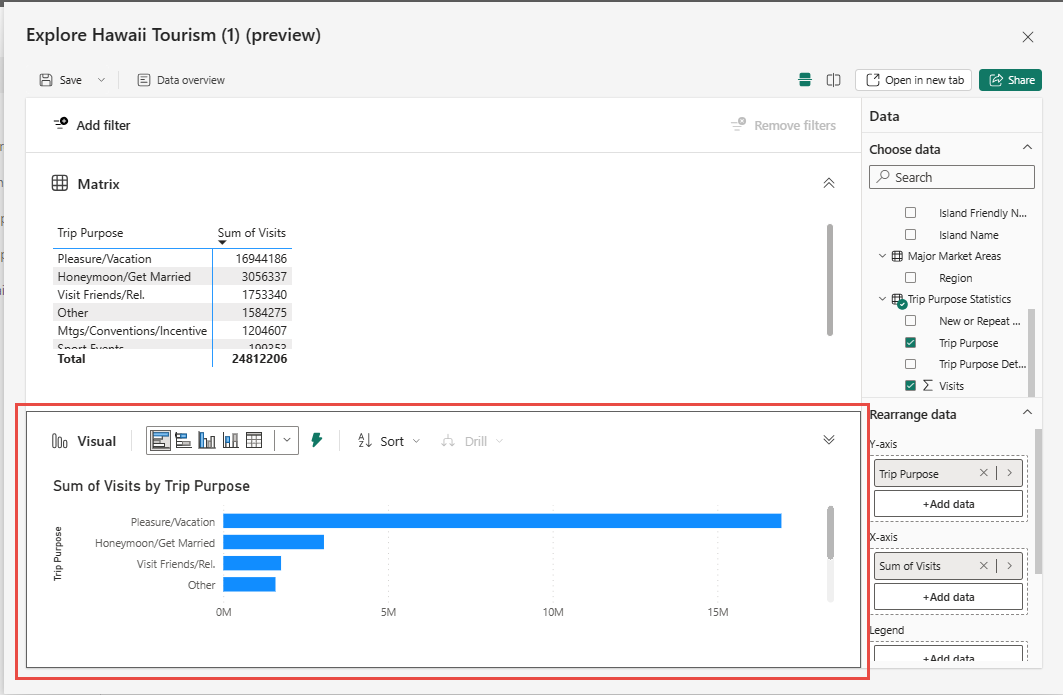Close the Explore Hawaii Tourism dialog
Image resolution: width=1063 pixels, height=695 pixels.
coord(1028,37)
